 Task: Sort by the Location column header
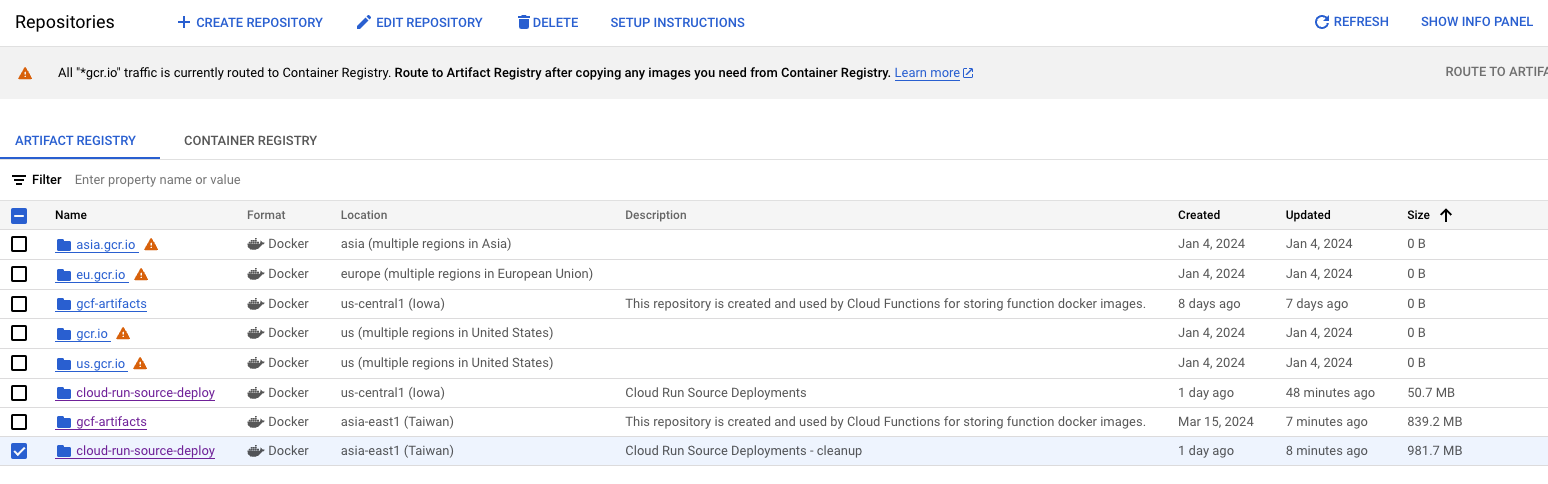tap(364, 215)
